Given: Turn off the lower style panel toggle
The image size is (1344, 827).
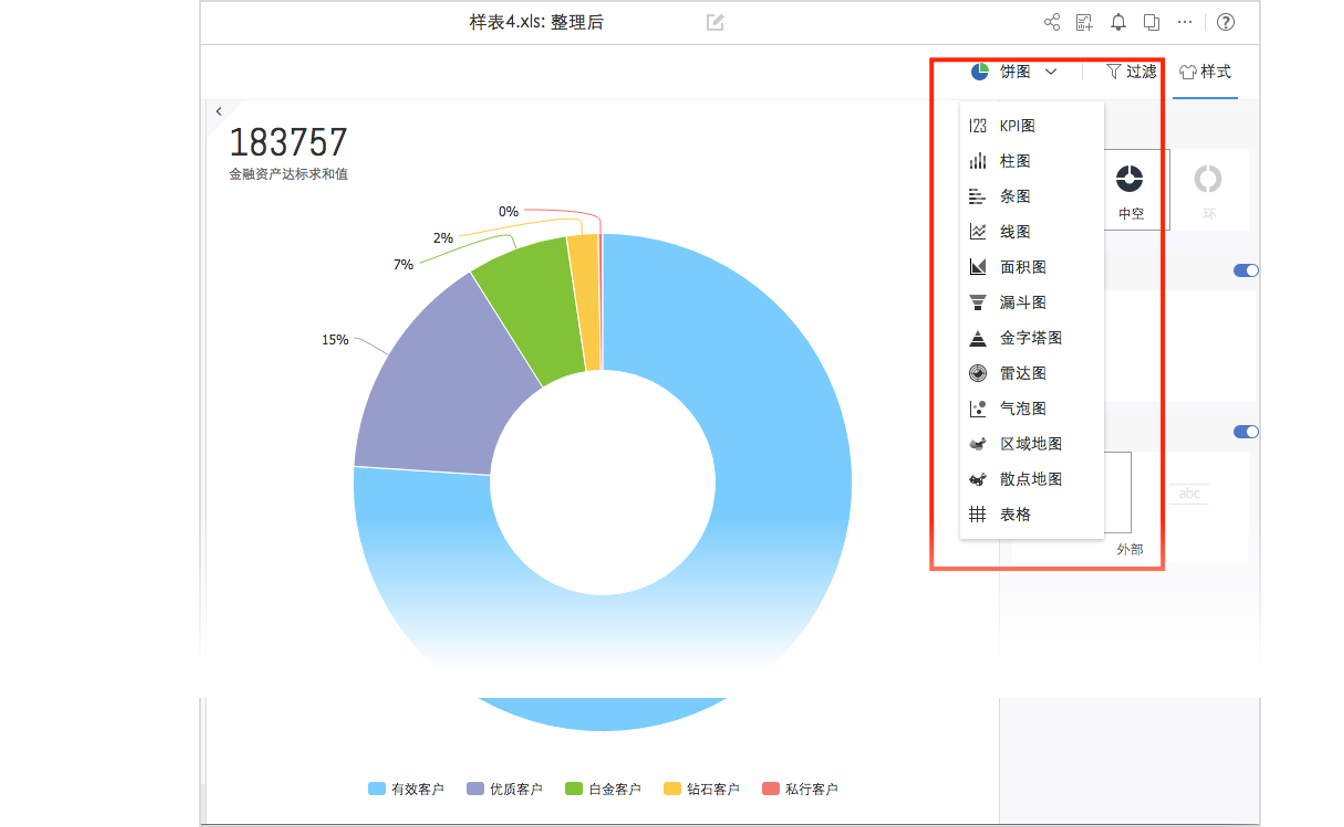Looking at the screenshot, I should click(1245, 431).
